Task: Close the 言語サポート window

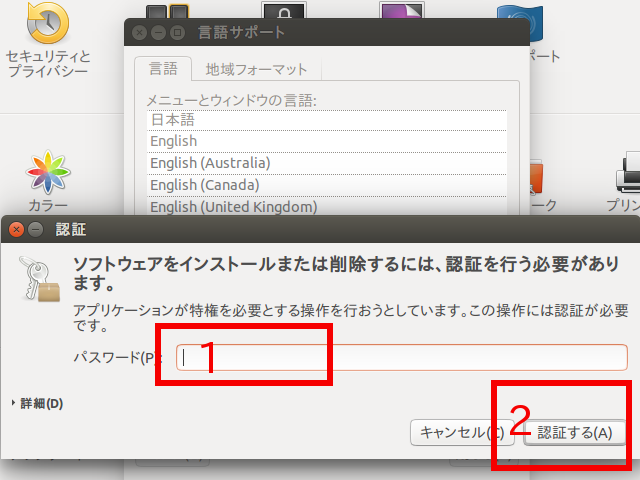Action: pos(139,32)
